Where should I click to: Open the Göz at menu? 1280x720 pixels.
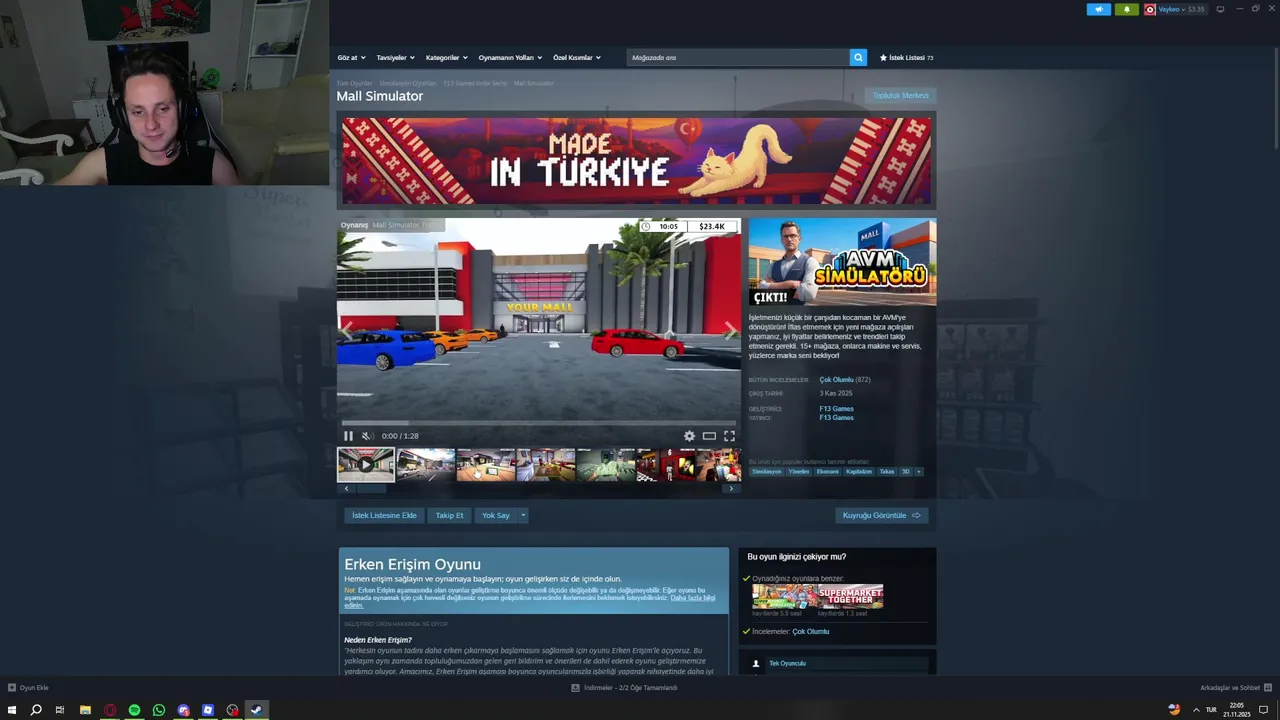pyautogui.click(x=351, y=57)
